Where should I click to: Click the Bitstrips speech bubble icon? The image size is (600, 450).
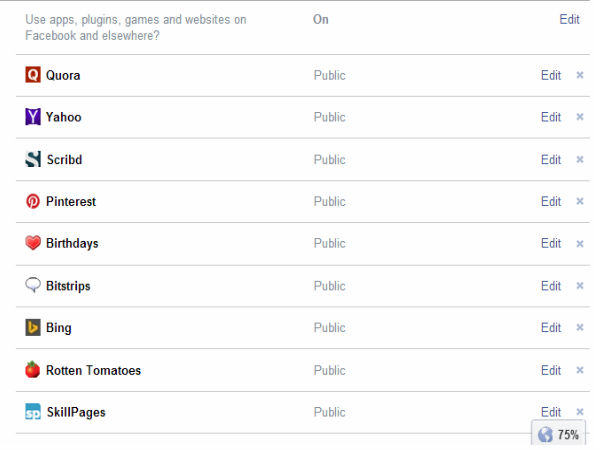coord(33,285)
